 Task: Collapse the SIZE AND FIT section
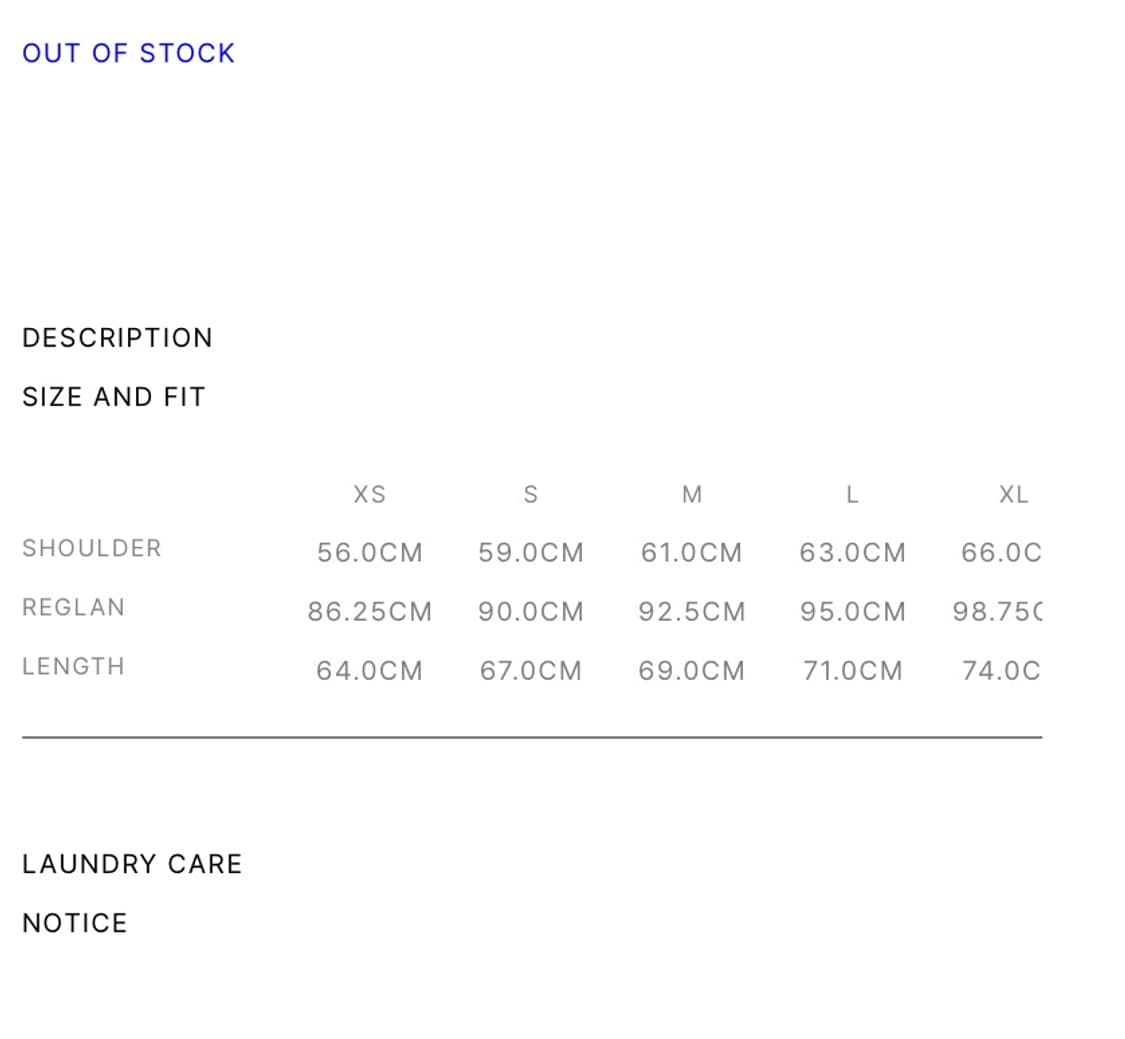click(x=113, y=397)
